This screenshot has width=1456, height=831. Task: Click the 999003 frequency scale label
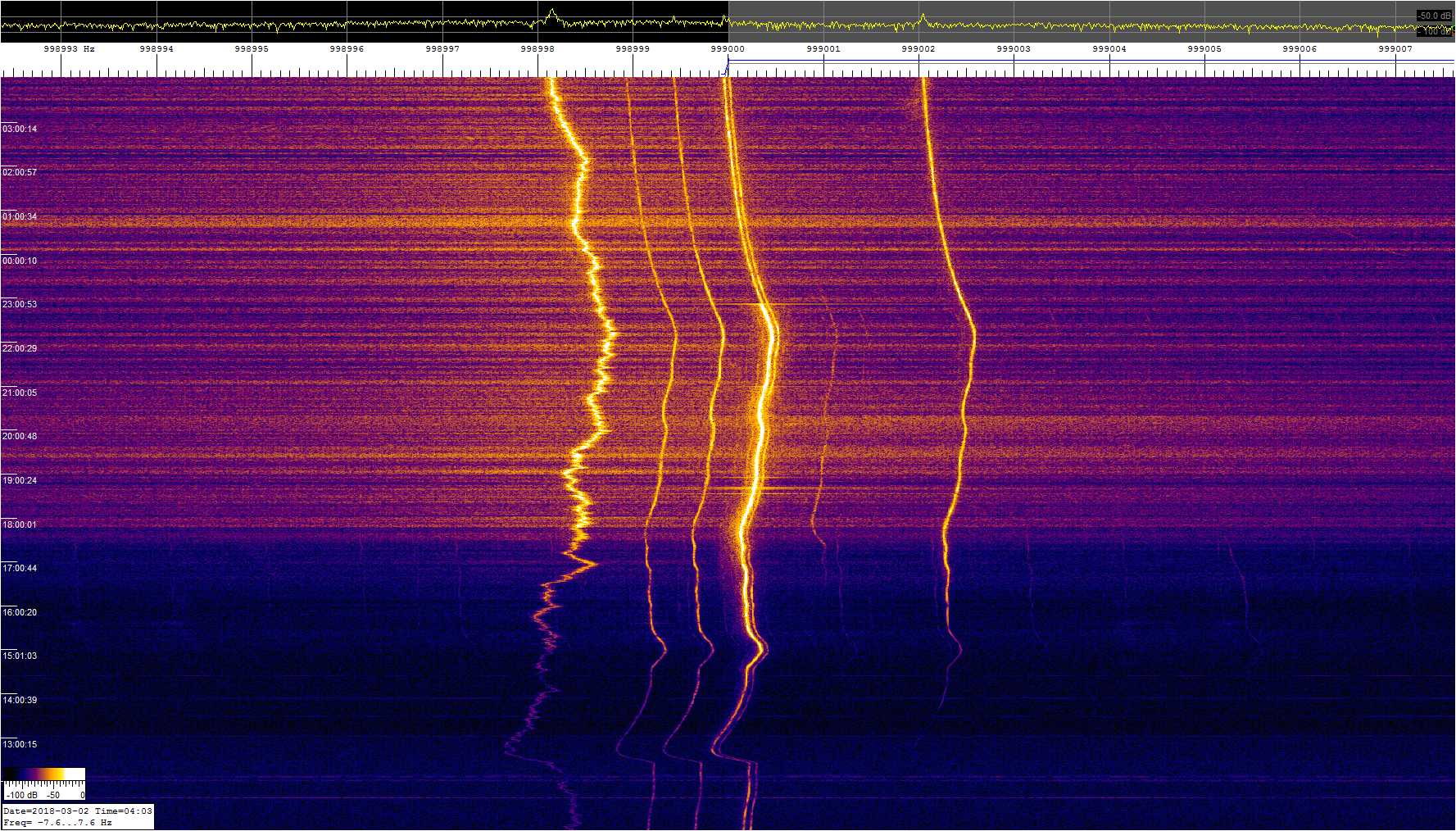click(x=1014, y=49)
